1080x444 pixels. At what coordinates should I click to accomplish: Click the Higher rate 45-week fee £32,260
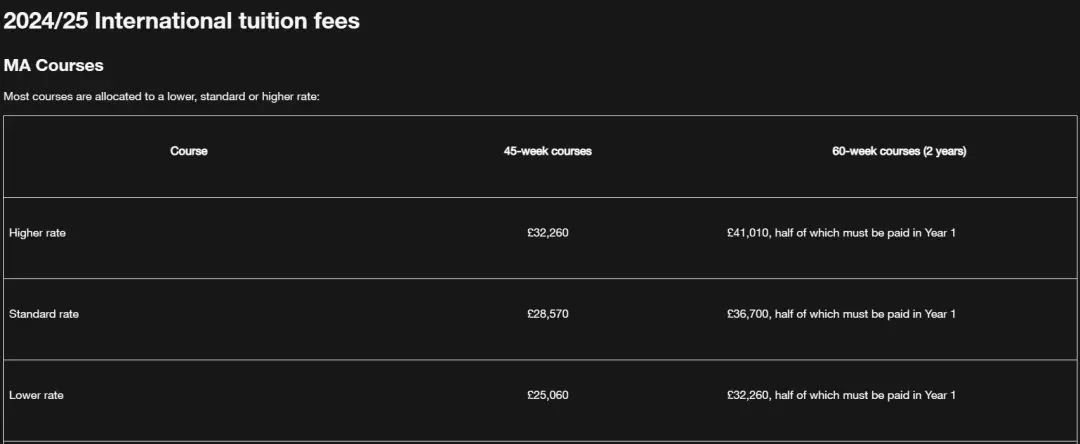coord(548,233)
